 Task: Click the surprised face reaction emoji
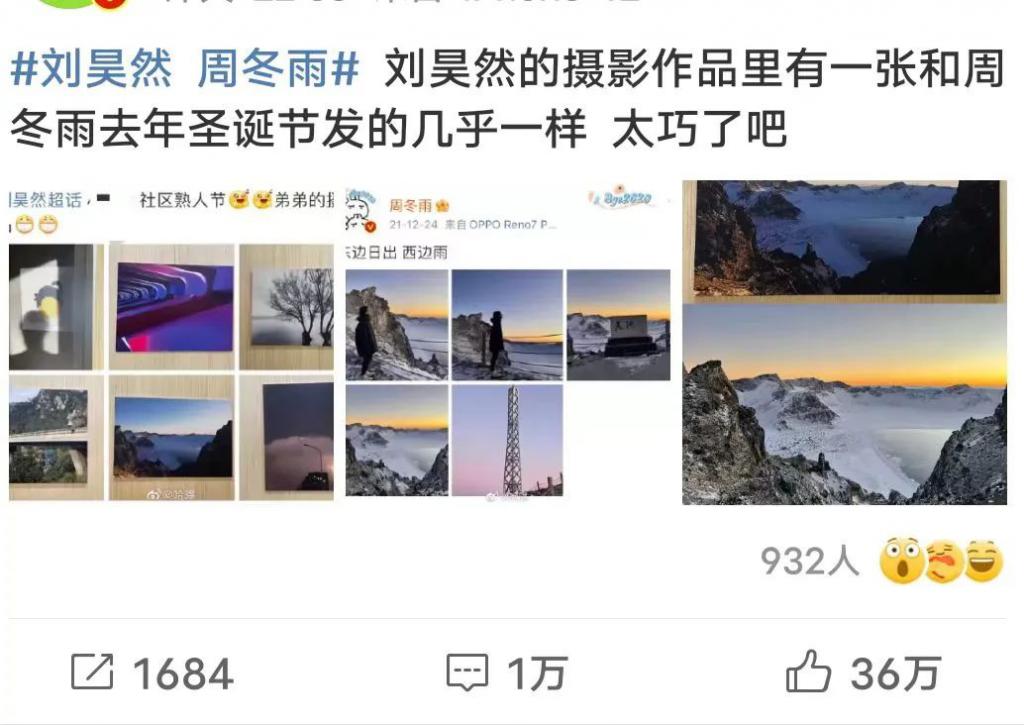tap(902, 561)
